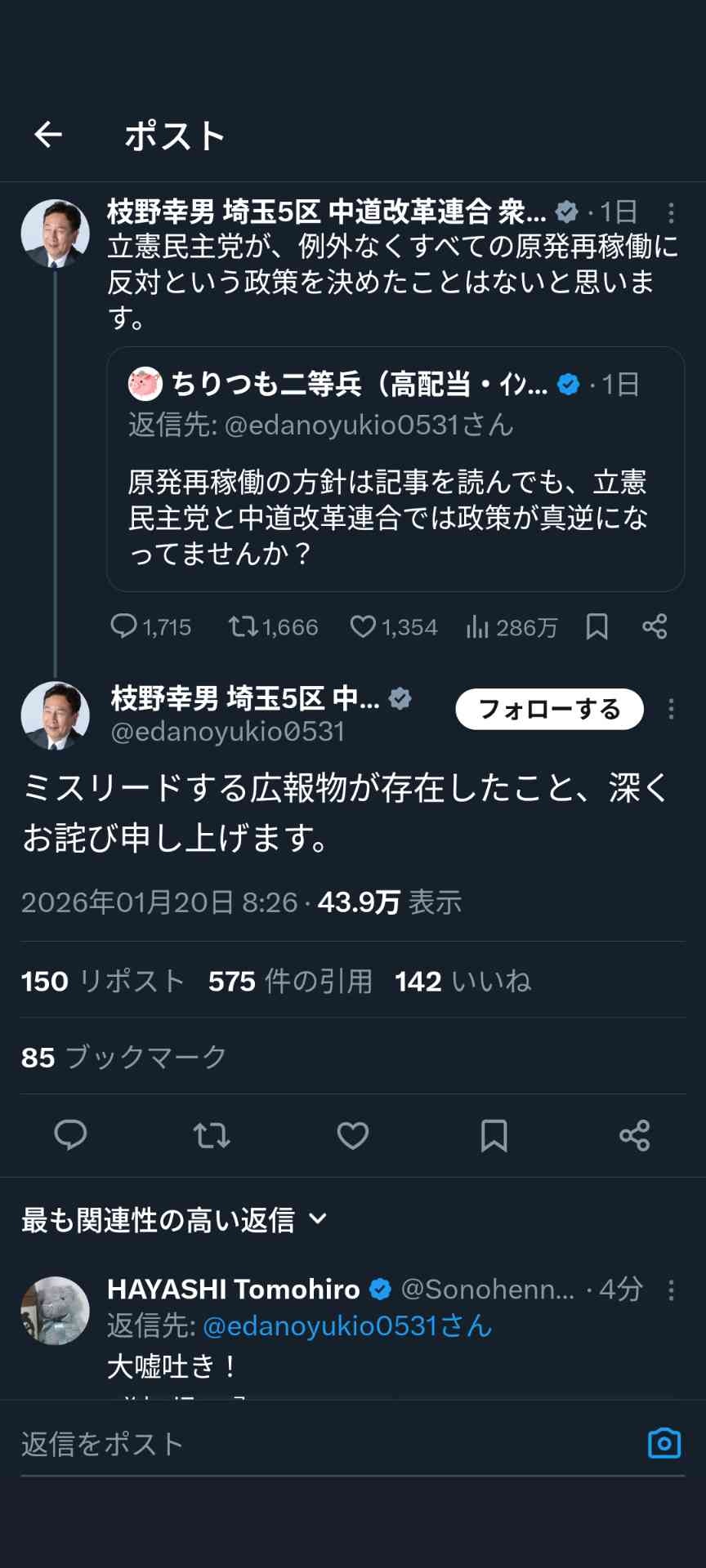Tap the repost icon on main post
The height and width of the screenshot is (1568, 706).
pyautogui.click(x=212, y=1135)
